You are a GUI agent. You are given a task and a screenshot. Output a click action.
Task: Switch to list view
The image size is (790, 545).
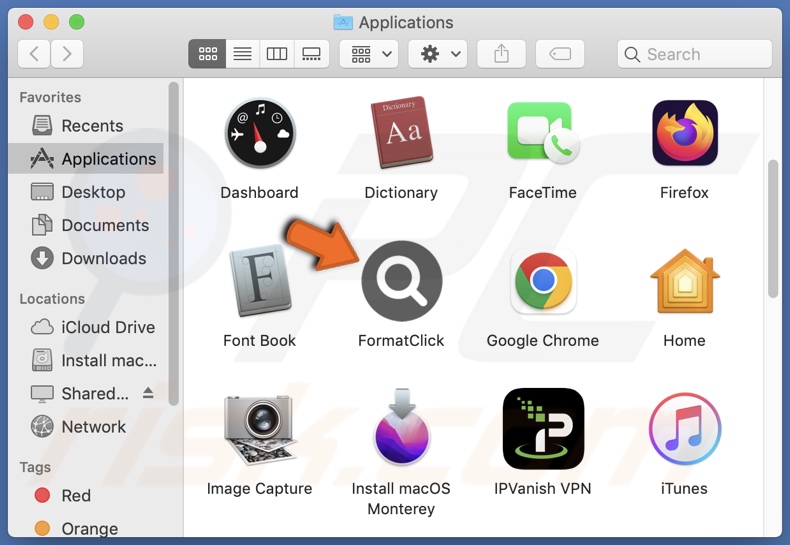[242, 54]
